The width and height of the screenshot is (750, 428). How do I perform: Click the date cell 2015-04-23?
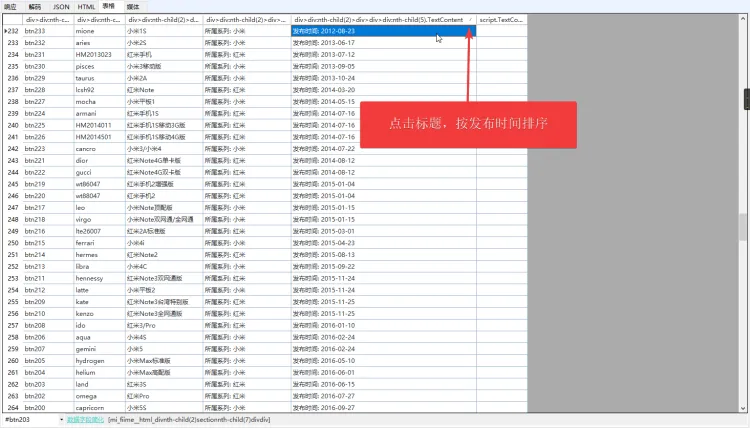coord(384,243)
